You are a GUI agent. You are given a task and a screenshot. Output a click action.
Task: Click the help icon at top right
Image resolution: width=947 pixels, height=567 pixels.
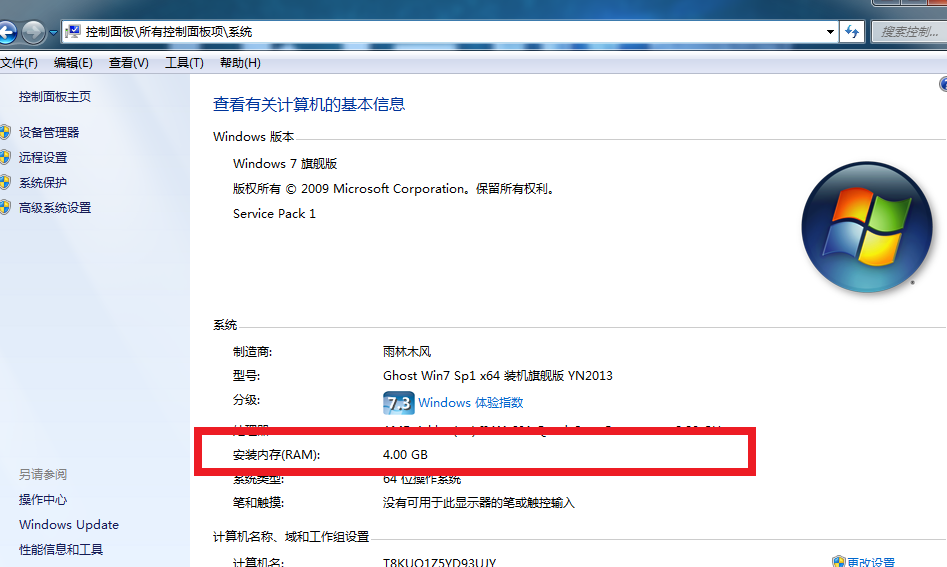[x=943, y=84]
